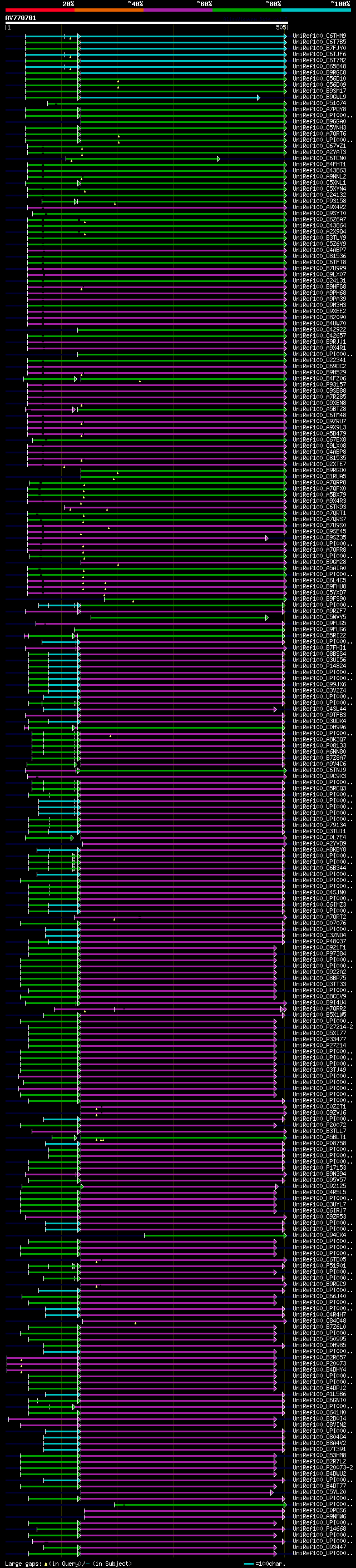
Task: Select the UniRef100_B7FHI1 label
Action: [319, 647]
